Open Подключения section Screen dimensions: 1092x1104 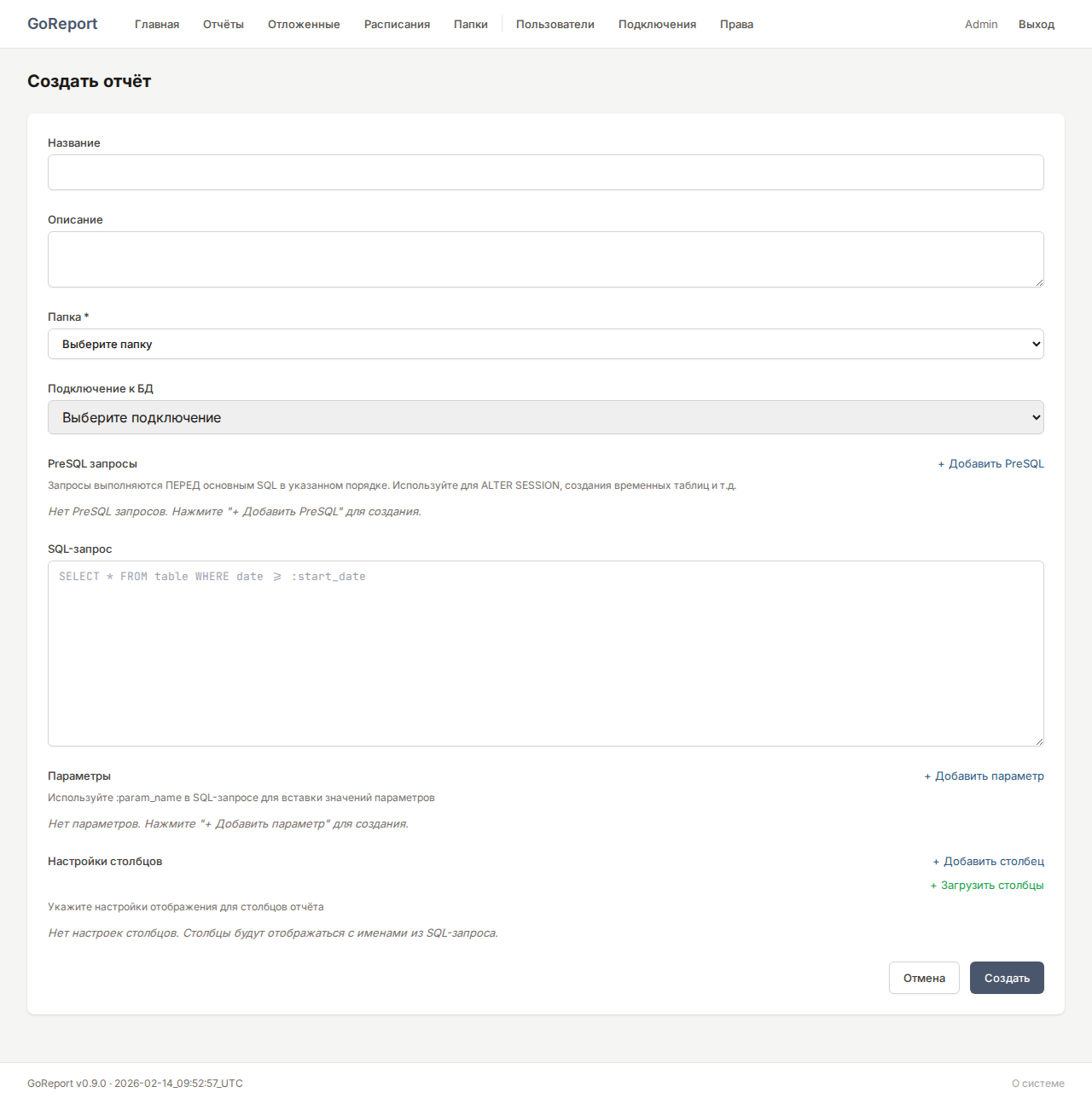tap(657, 24)
